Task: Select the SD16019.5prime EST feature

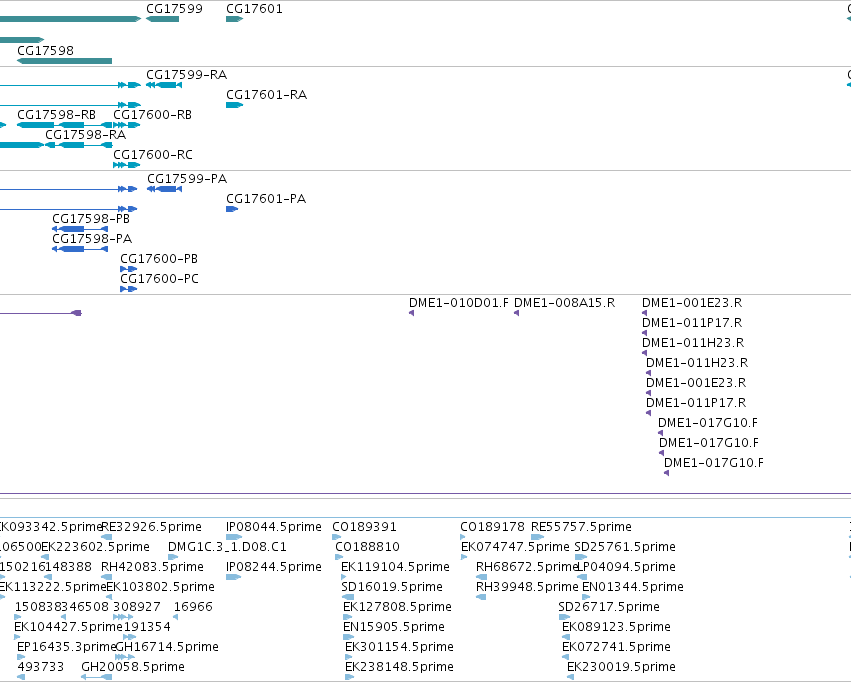Action: coord(348,597)
